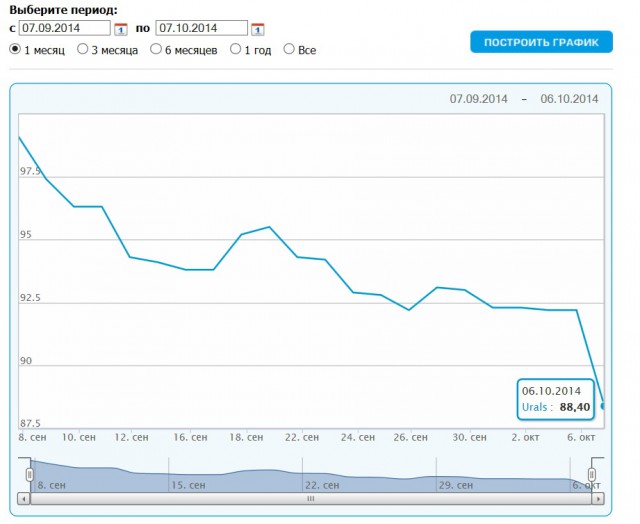Select the 3 месяца period option
Viewport: 640px width, 524px height.
coord(83,48)
